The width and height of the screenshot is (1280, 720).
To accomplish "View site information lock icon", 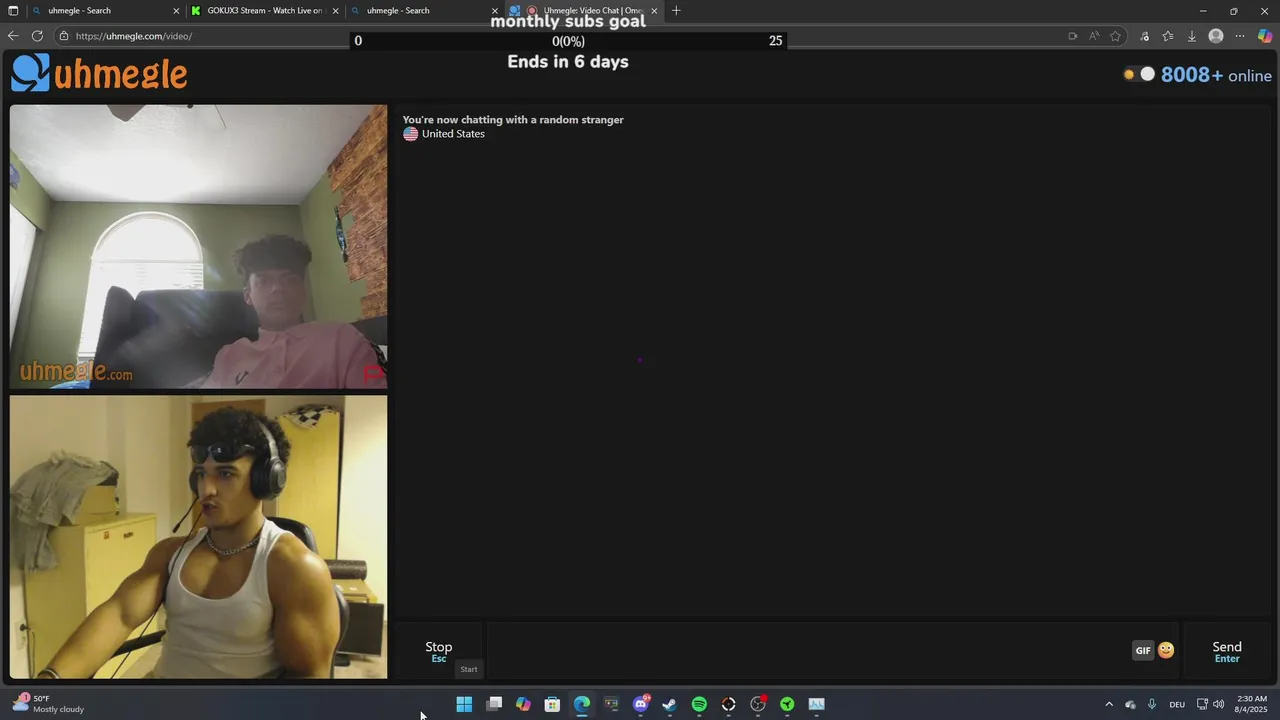I will coord(64,36).
